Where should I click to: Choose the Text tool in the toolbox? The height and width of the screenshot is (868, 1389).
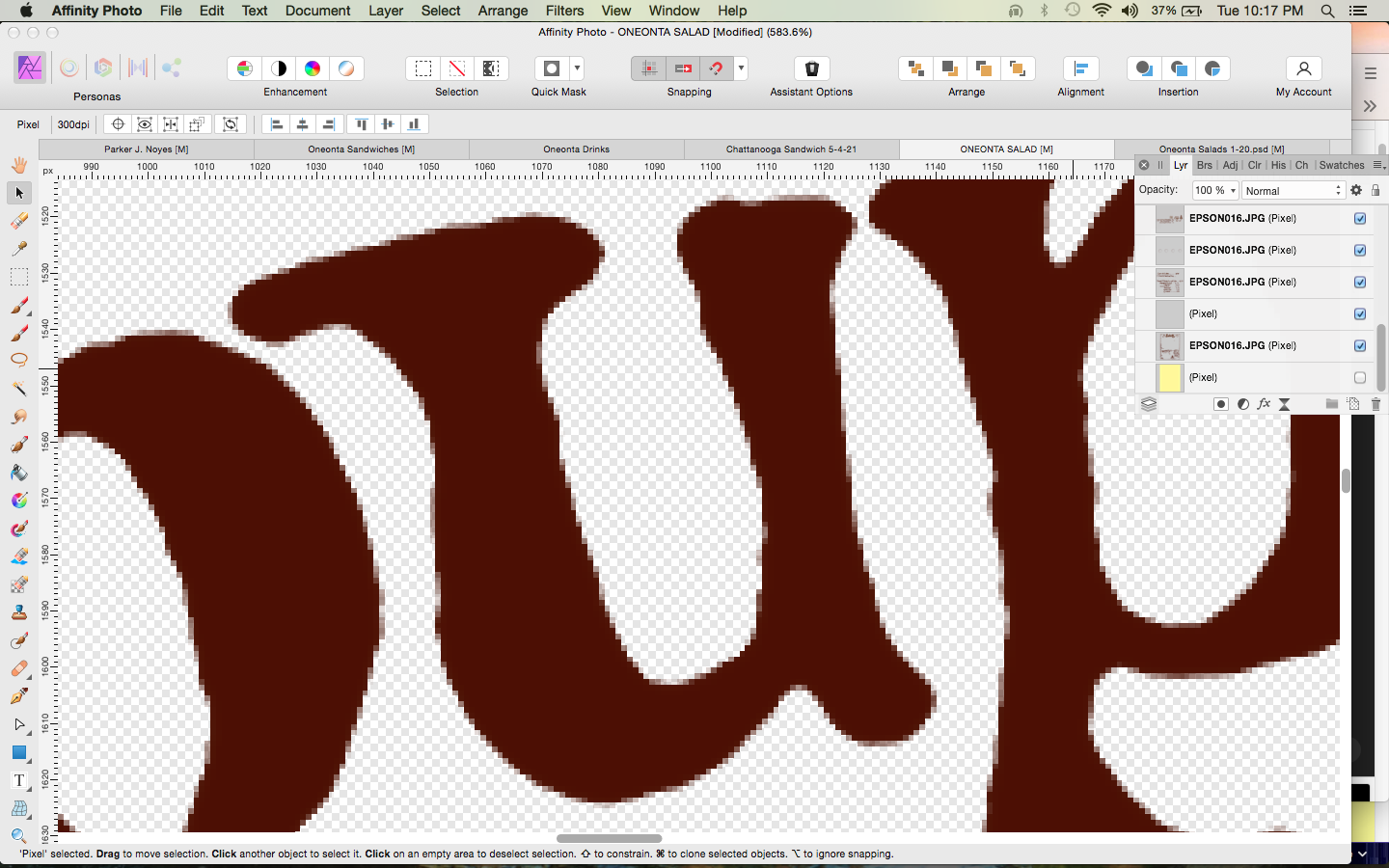pos(18,780)
